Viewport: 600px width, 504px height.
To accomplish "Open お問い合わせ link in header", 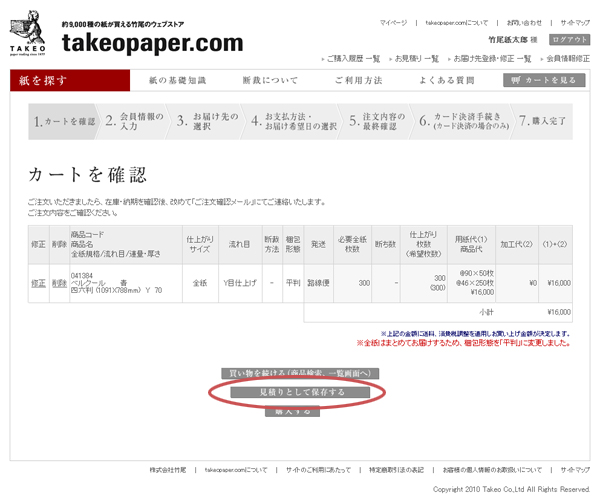I will coord(523,22).
